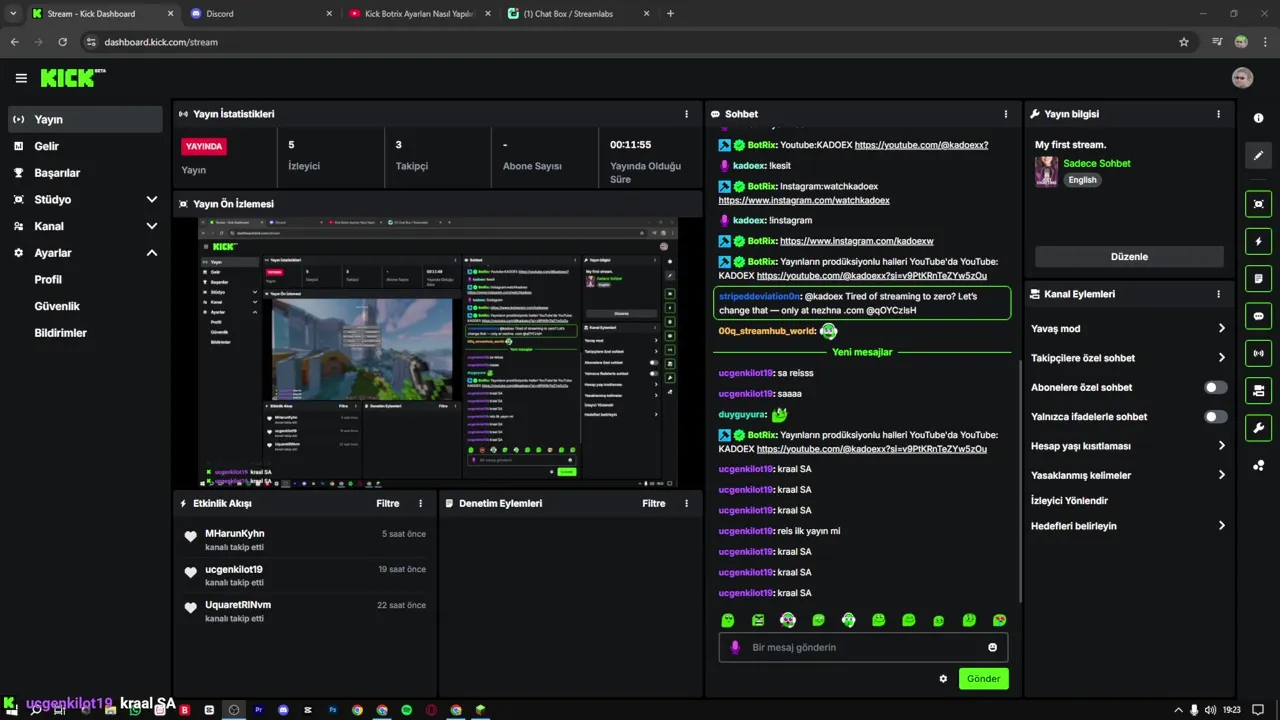
Task: Click the three-dots cluster icon in right sidebar
Action: click(1258, 465)
